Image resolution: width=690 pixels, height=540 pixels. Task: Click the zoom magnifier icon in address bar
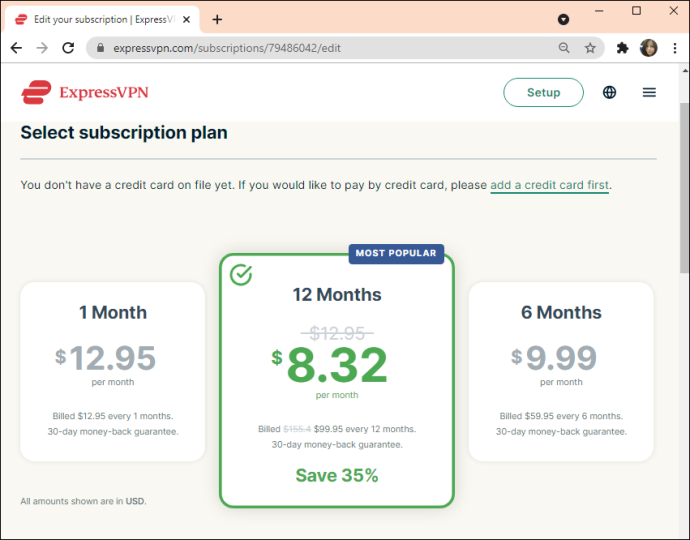[x=564, y=48]
